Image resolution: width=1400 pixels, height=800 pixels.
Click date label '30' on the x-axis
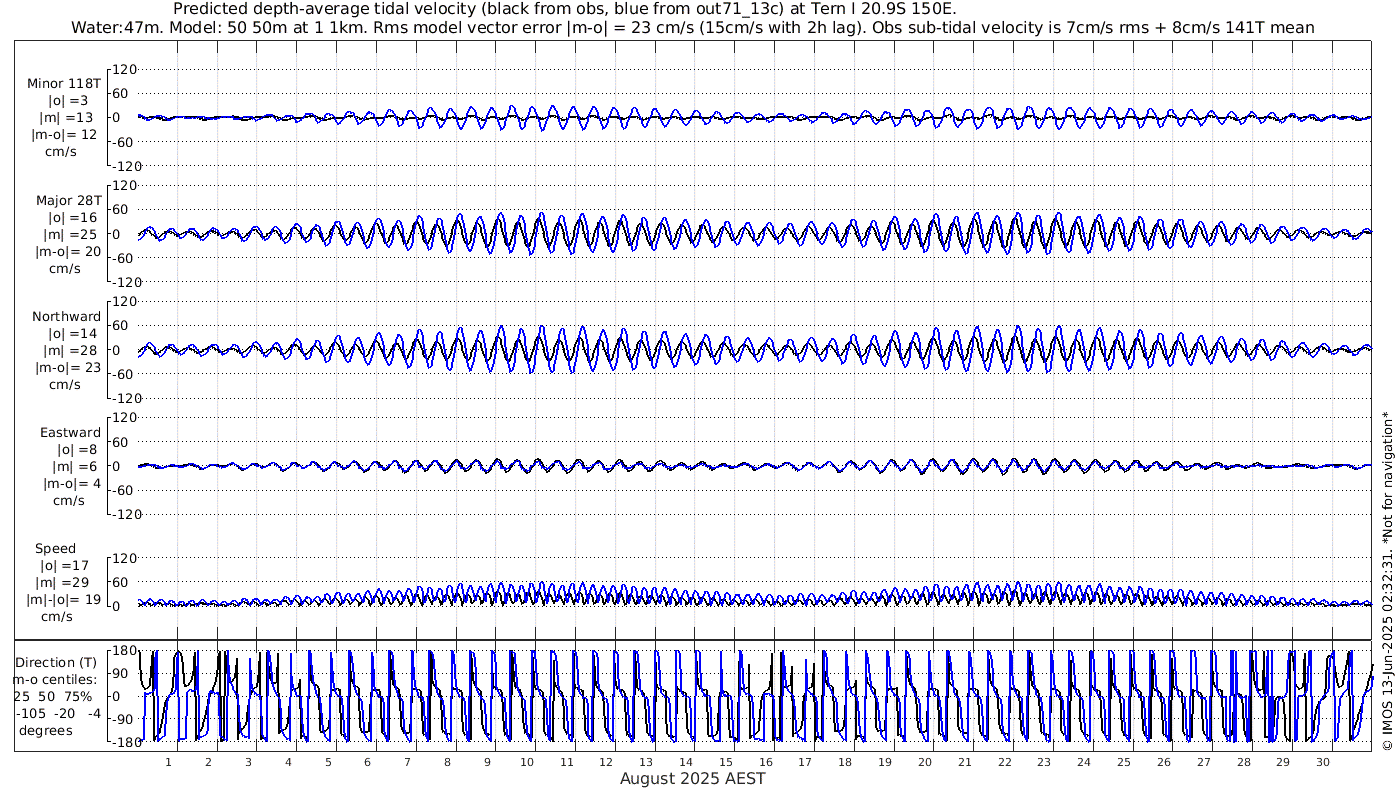(1324, 762)
